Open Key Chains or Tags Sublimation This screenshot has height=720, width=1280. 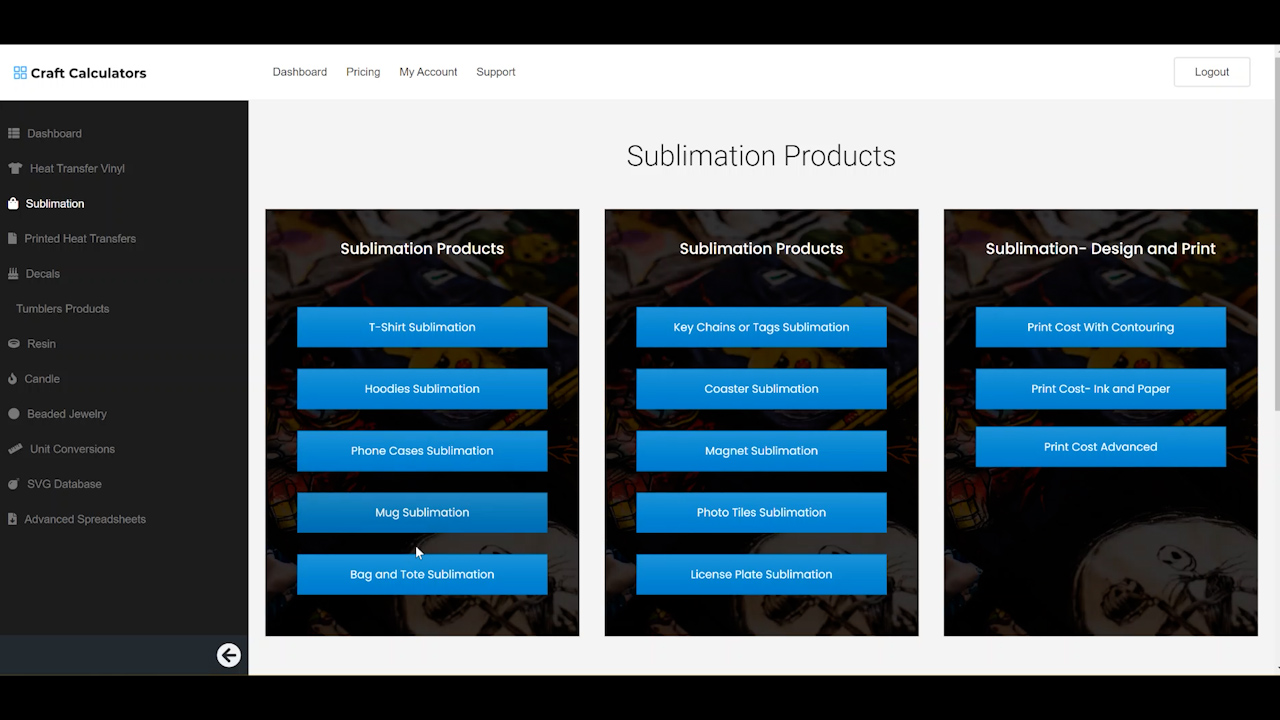pyautogui.click(x=761, y=327)
